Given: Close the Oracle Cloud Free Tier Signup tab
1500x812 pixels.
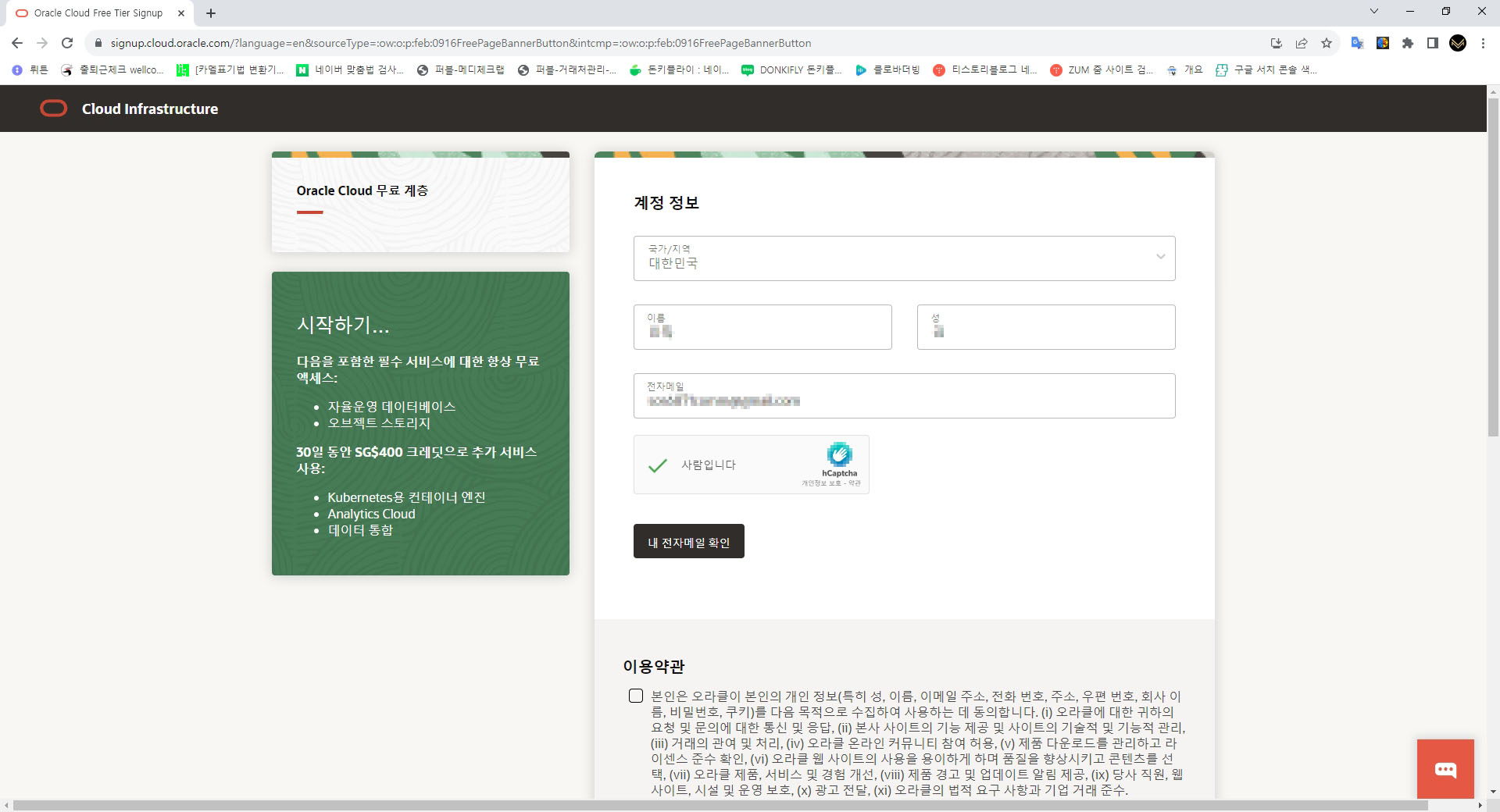Looking at the screenshot, I should pos(181,13).
